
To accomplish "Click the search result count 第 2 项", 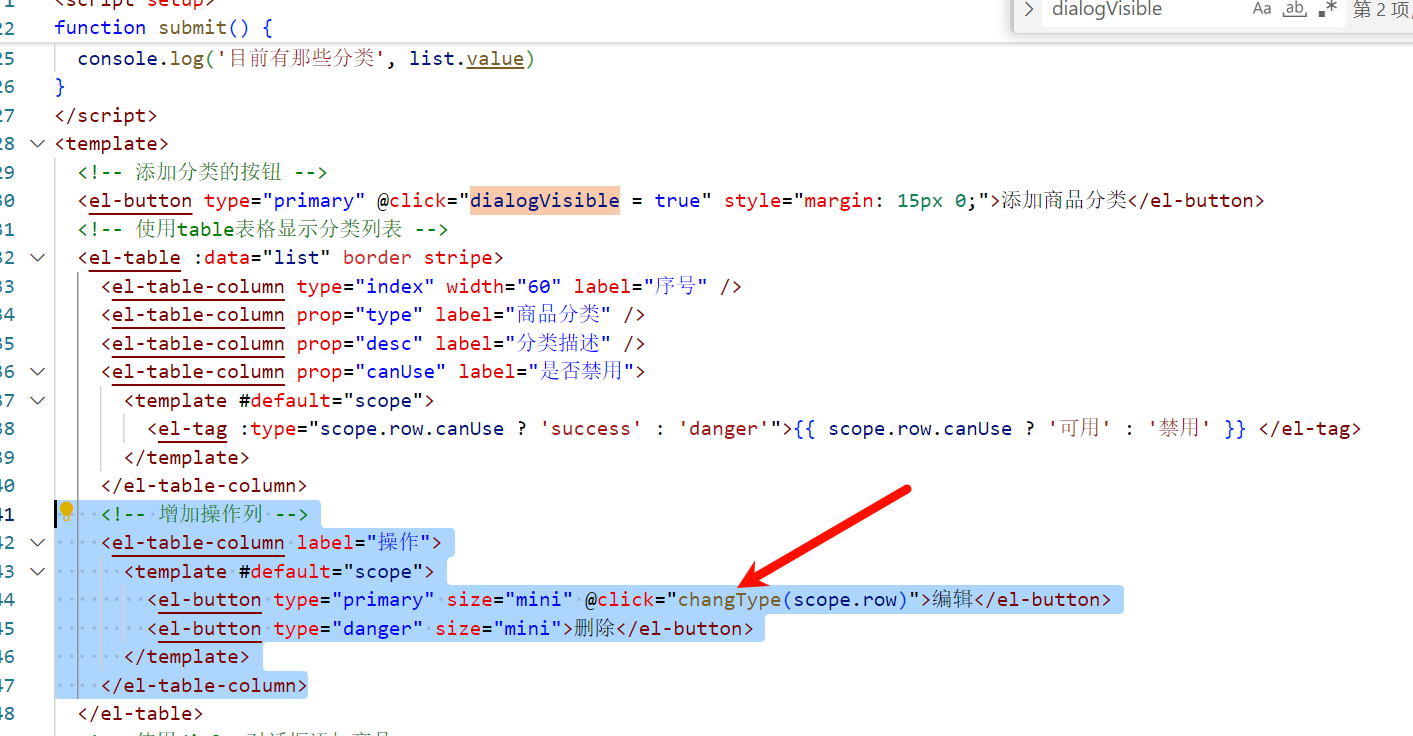I will click(x=1381, y=9).
